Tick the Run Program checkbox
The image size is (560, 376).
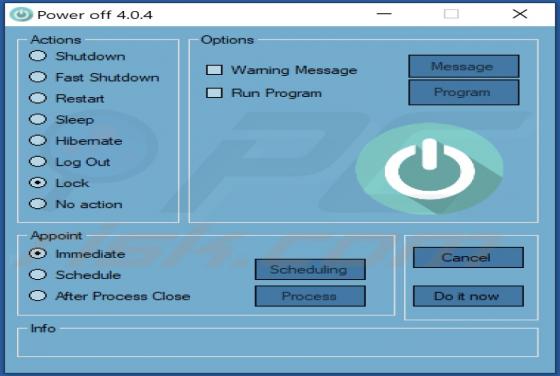point(214,93)
